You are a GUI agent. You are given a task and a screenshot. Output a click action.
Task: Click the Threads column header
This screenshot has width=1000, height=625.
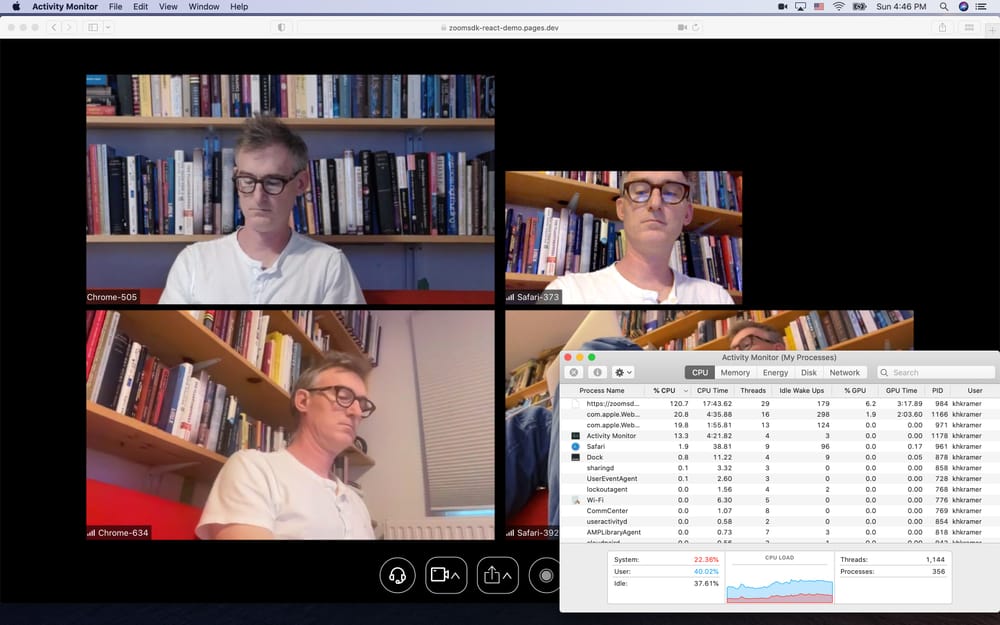[x=753, y=390]
